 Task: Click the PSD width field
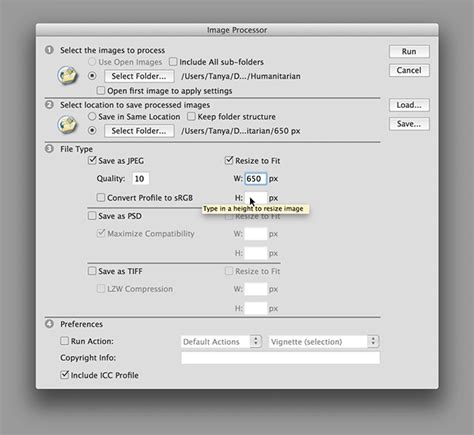pos(256,234)
